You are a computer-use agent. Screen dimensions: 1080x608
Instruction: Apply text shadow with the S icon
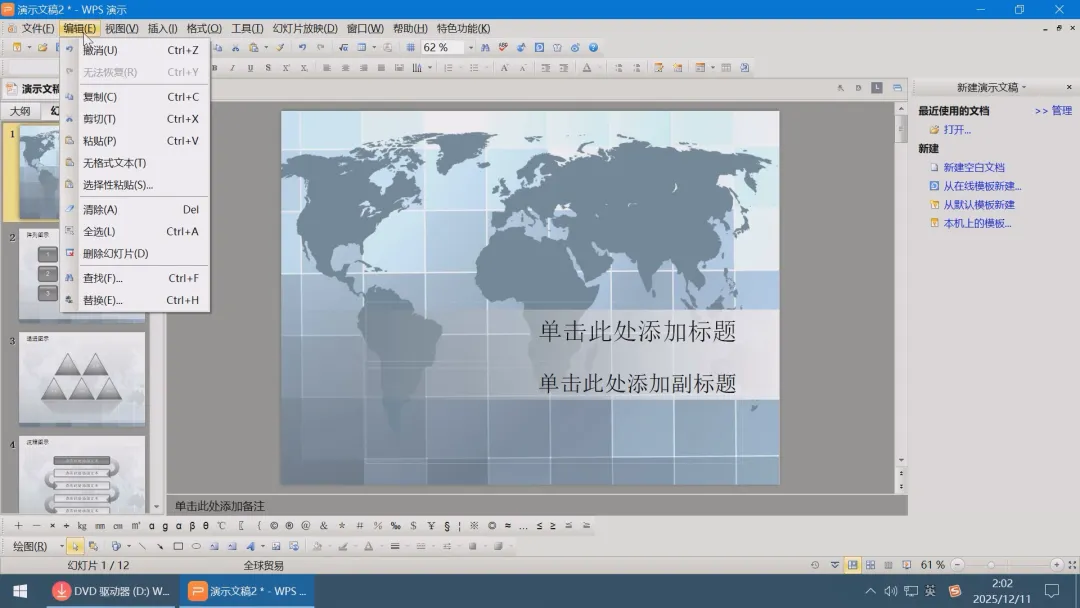[268, 67]
